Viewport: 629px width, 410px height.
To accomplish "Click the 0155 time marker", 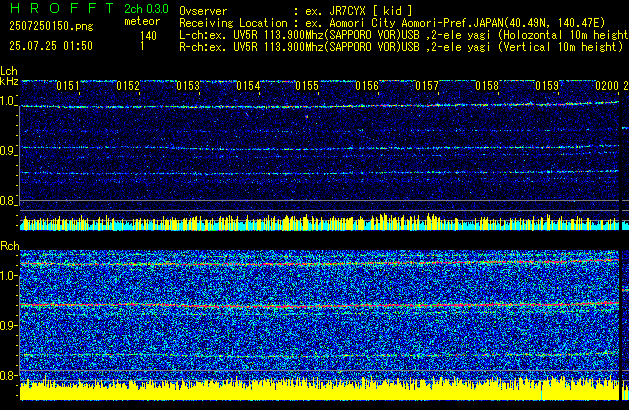I will pos(307,86).
